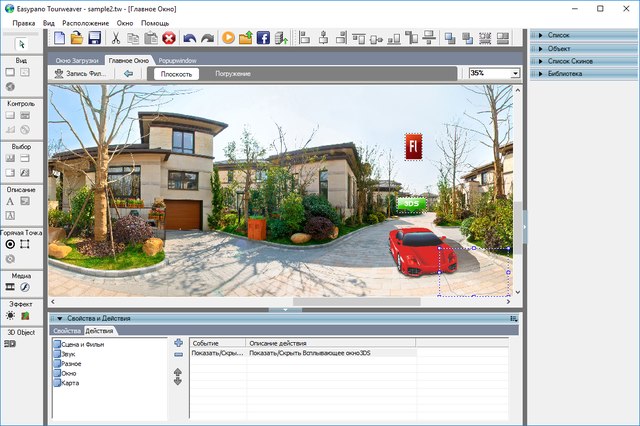Cut selection with scissors icon
The image size is (640, 426).
pyautogui.click(x=116, y=38)
